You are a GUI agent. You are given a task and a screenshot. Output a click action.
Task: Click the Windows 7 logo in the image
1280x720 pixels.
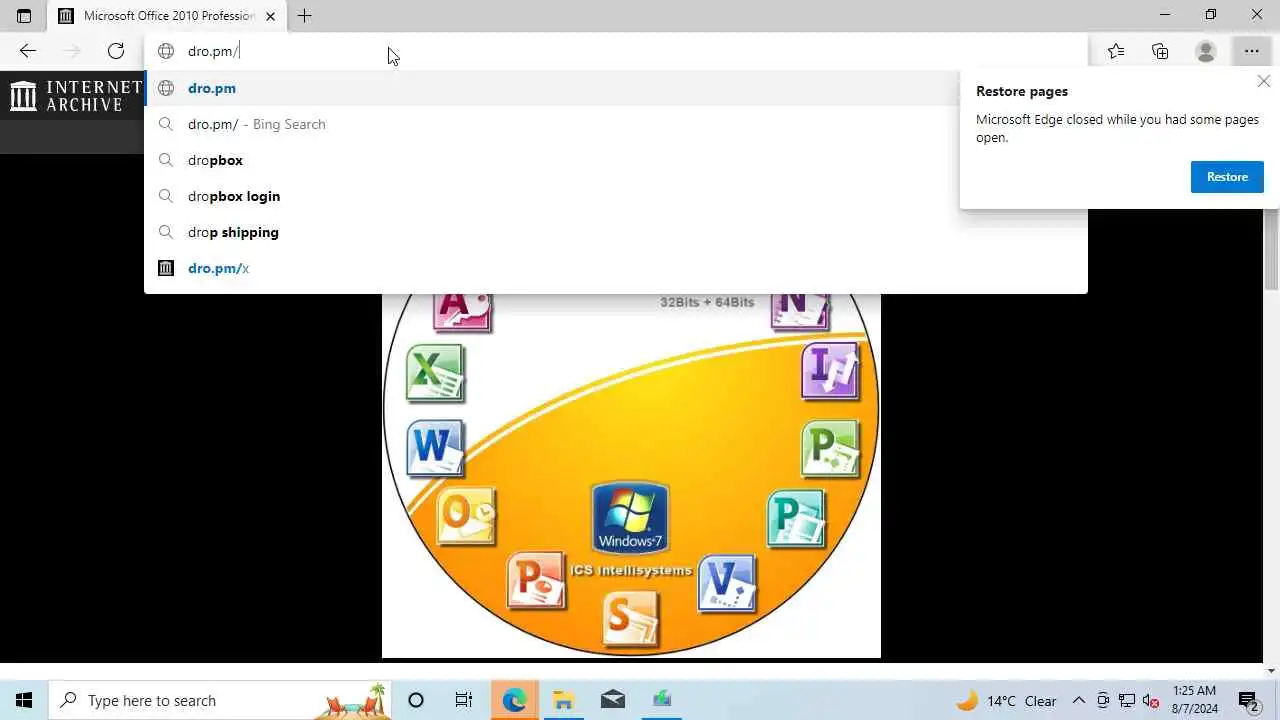click(x=630, y=517)
